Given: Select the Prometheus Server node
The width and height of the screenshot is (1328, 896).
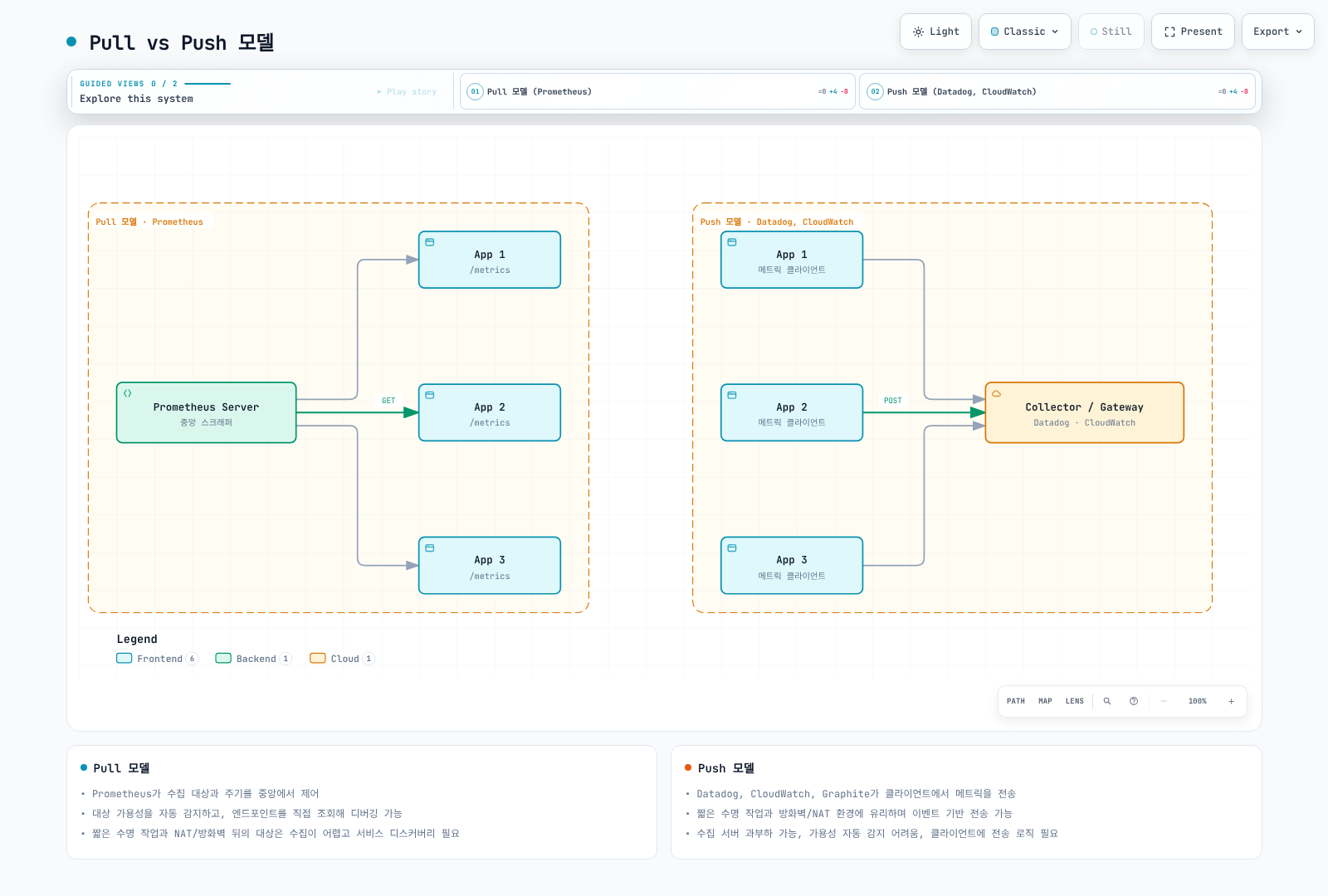Looking at the screenshot, I should coord(207,412).
